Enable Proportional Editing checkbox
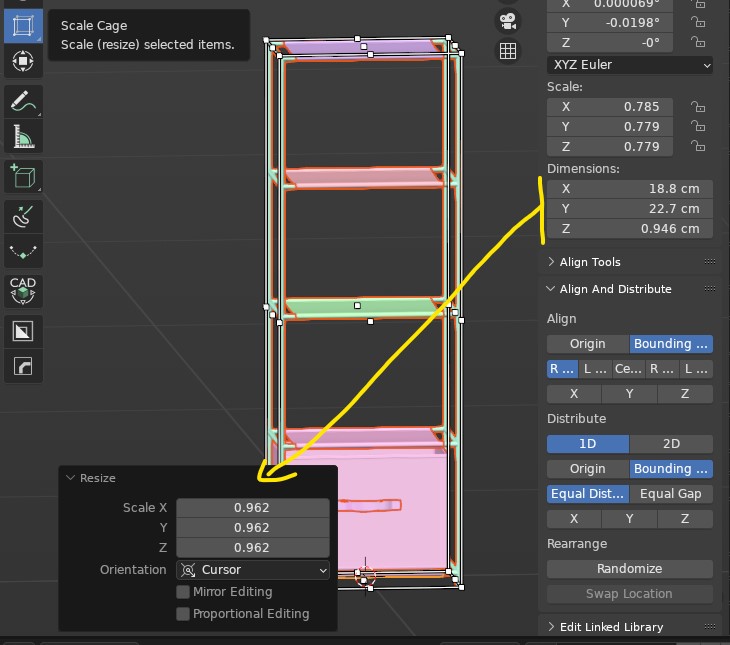The height and width of the screenshot is (645, 730). pyautogui.click(x=183, y=614)
